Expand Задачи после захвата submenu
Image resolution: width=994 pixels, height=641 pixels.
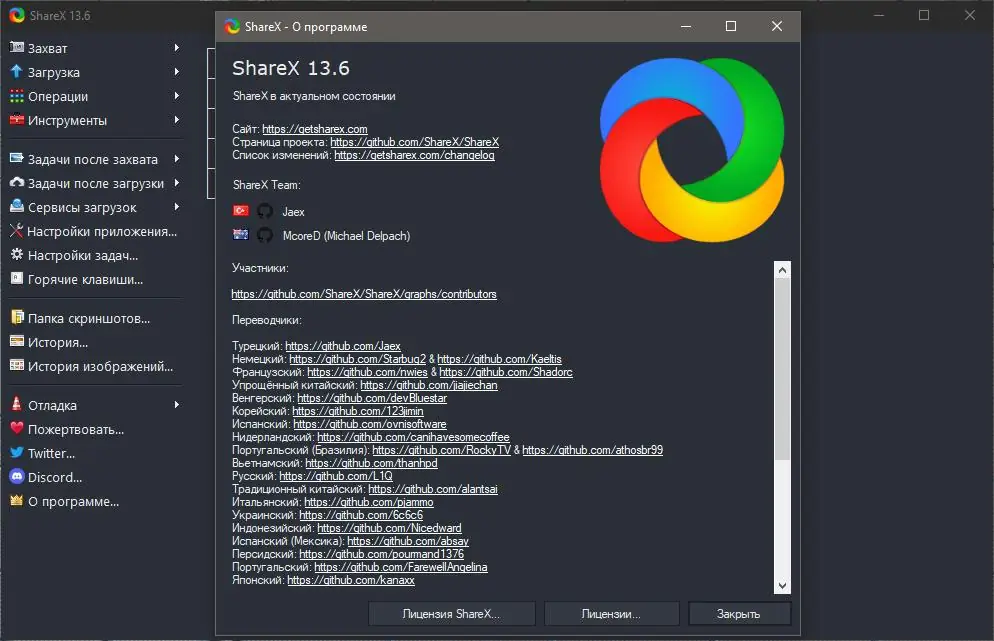[177, 159]
